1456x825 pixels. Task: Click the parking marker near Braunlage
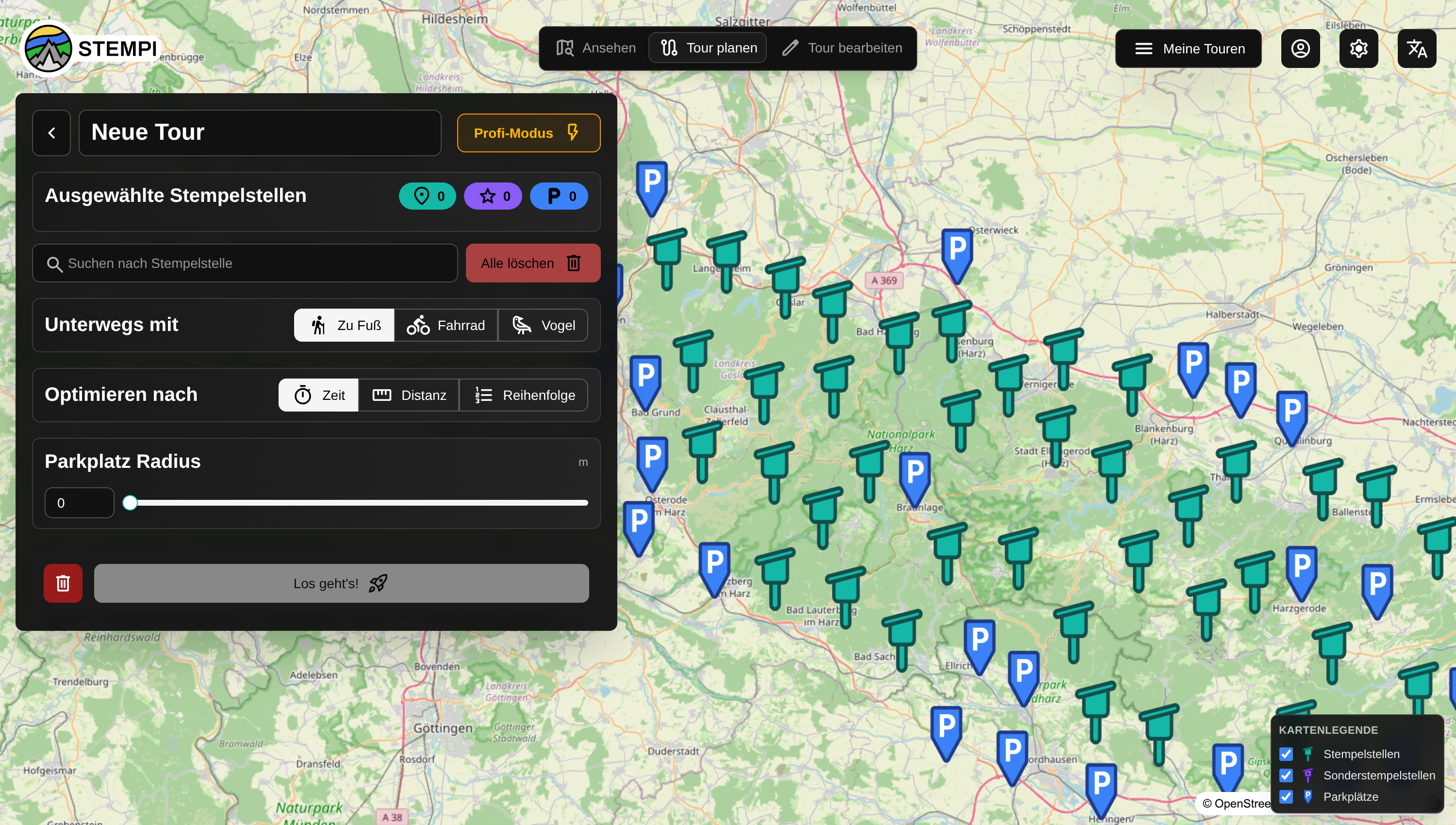point(914,479)
